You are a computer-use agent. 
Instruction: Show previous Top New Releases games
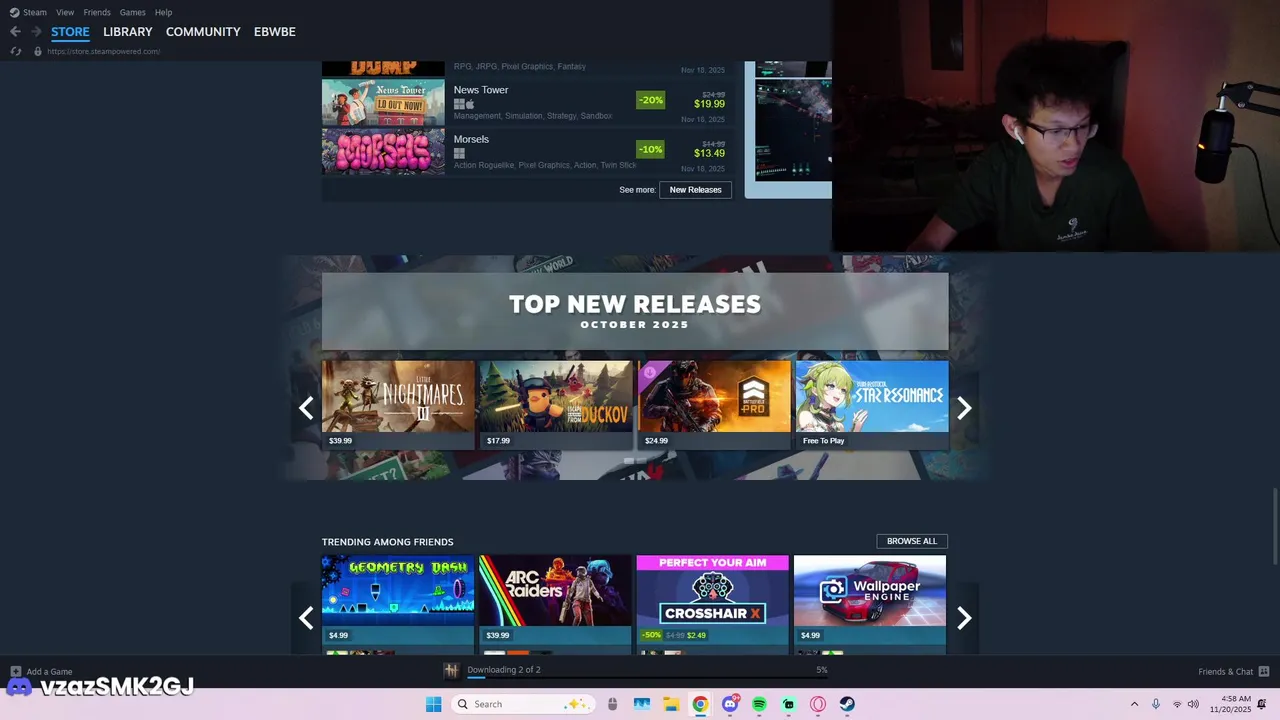coord(306,408)
